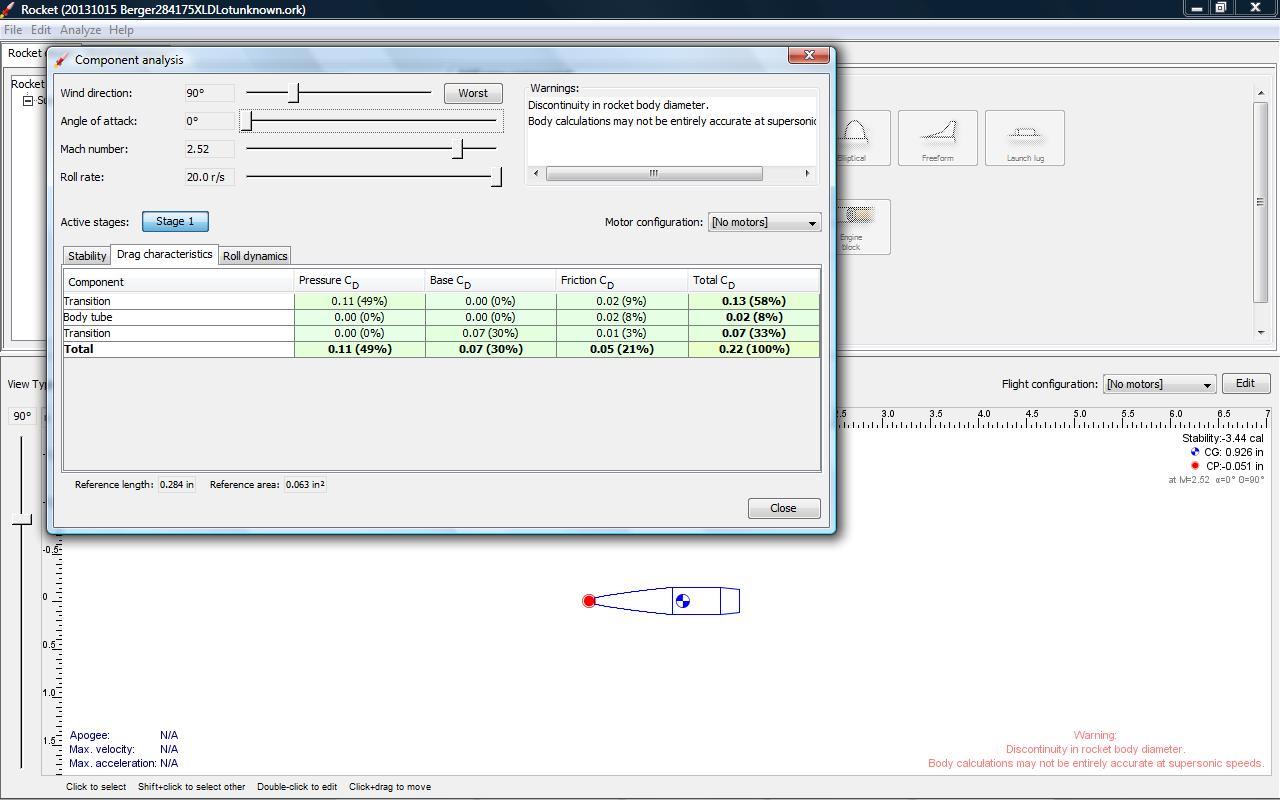Open the Motor configuration dropdown
This screenshot has width=1280, height=800.
764,222
